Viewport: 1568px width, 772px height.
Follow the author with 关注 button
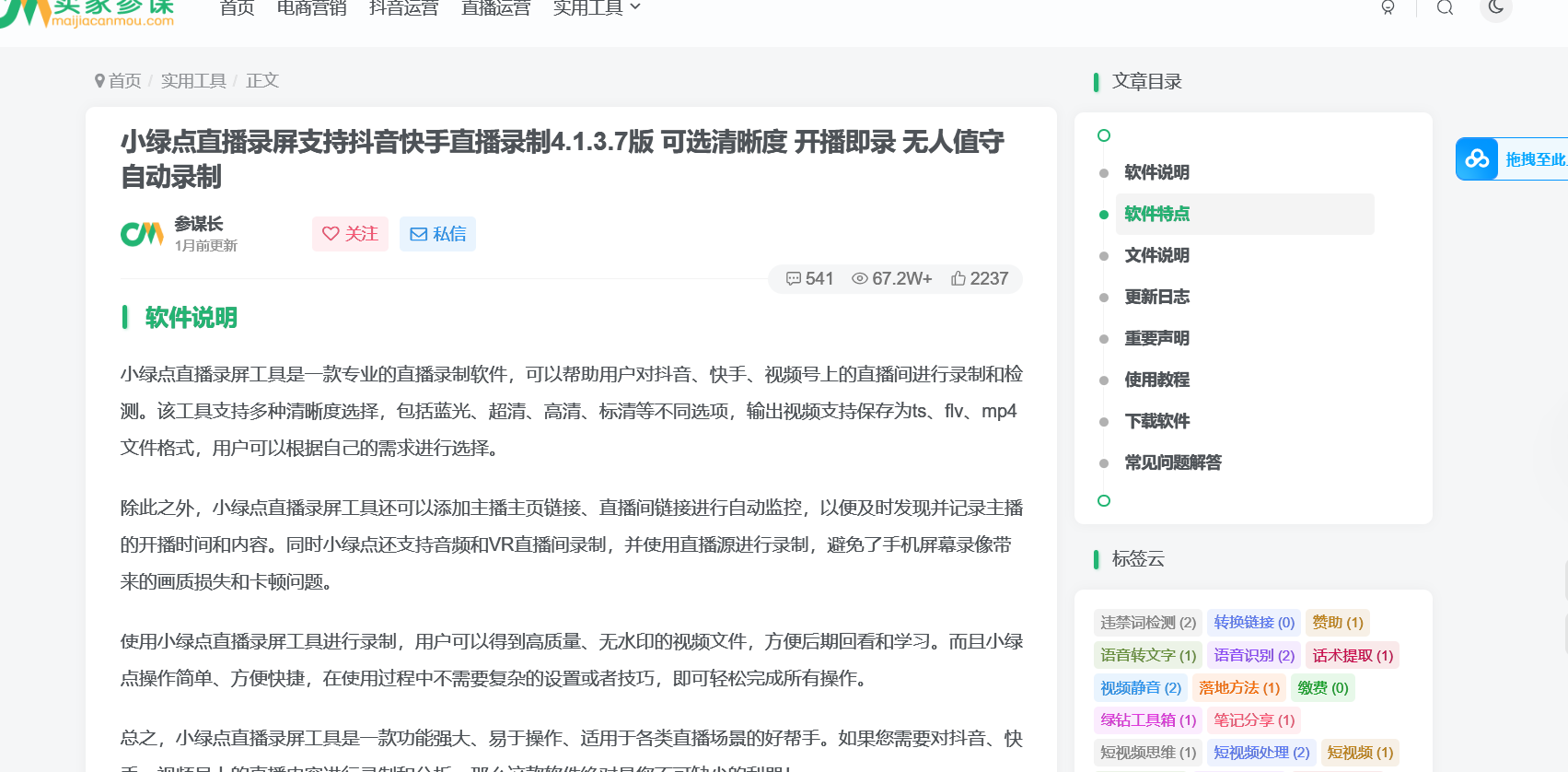coord(350,234)
